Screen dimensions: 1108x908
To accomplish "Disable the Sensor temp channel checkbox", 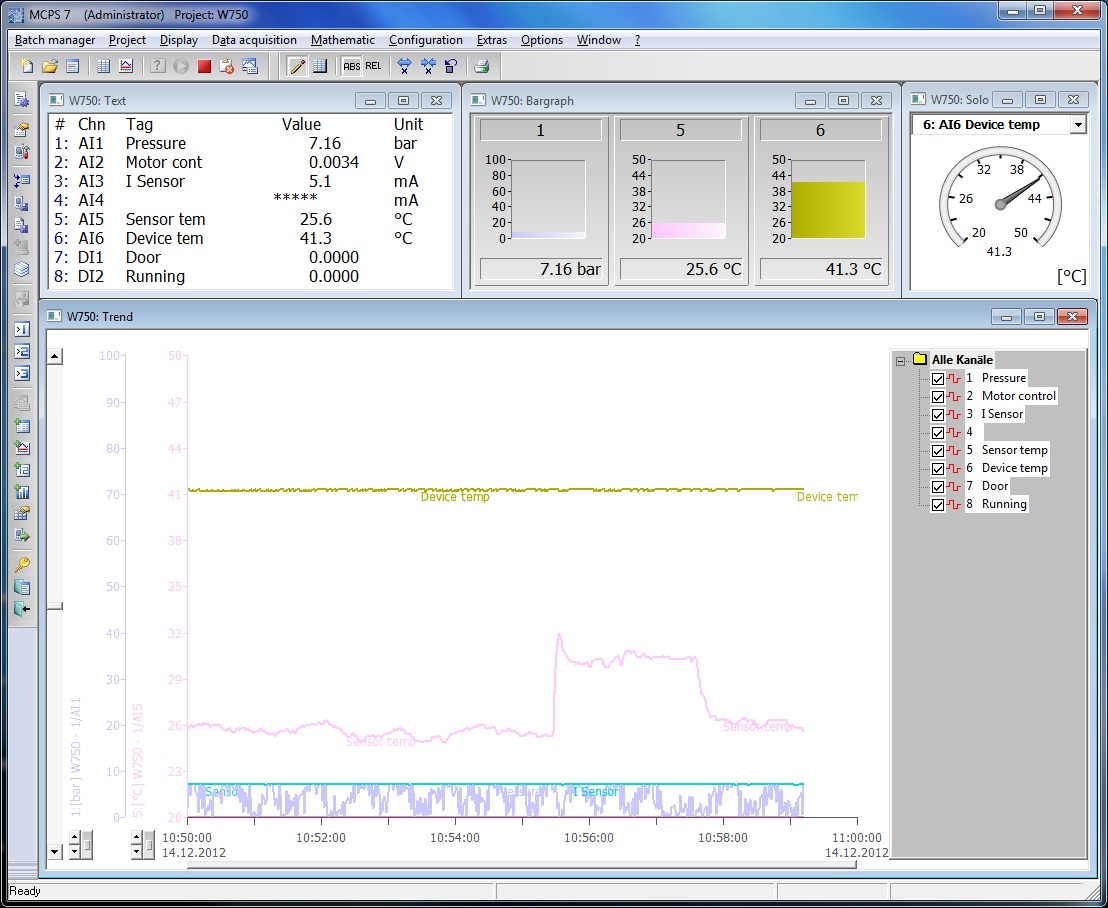I will tap(938, 451).
